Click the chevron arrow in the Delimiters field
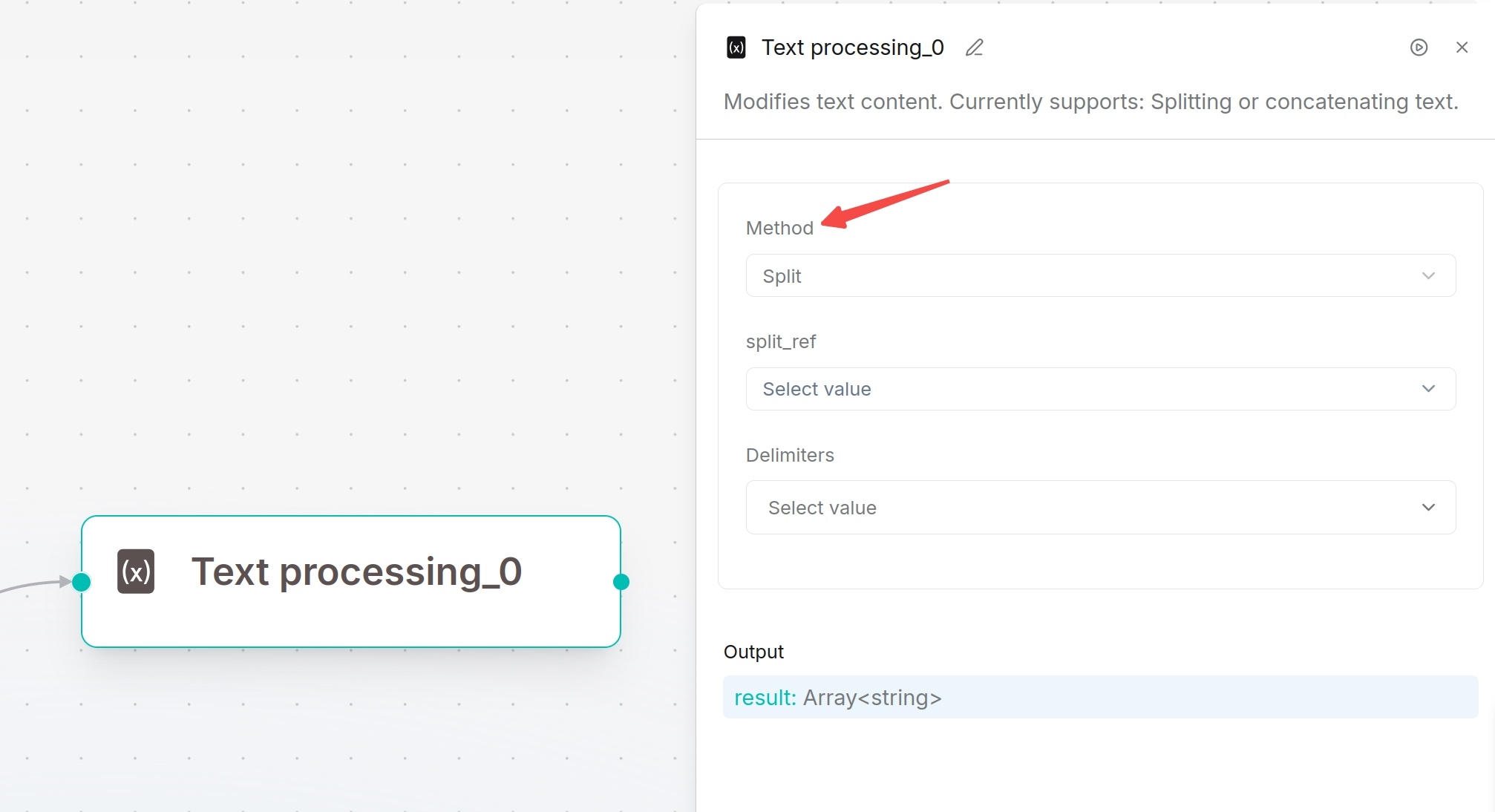The image size is (1495, 812). [x=1428, y=508]
